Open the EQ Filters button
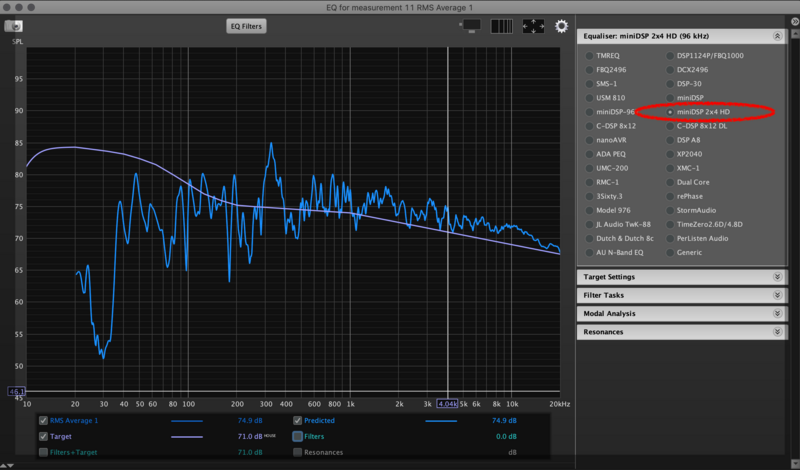Viewport: 800px width, 470px height. (x=246, y=26)
